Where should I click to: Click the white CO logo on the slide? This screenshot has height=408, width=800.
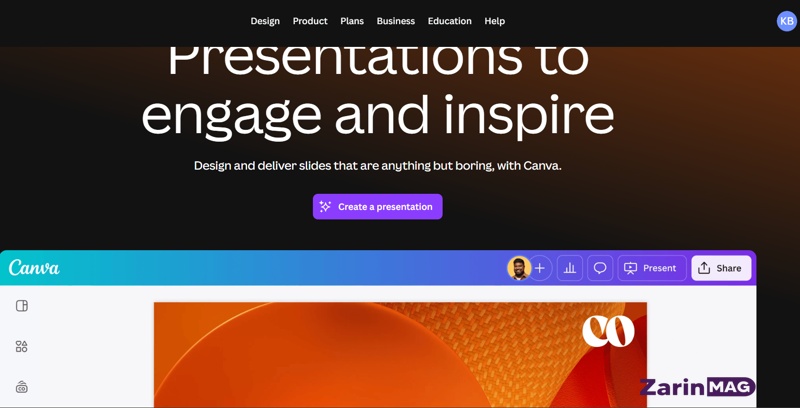click(608, 331)
